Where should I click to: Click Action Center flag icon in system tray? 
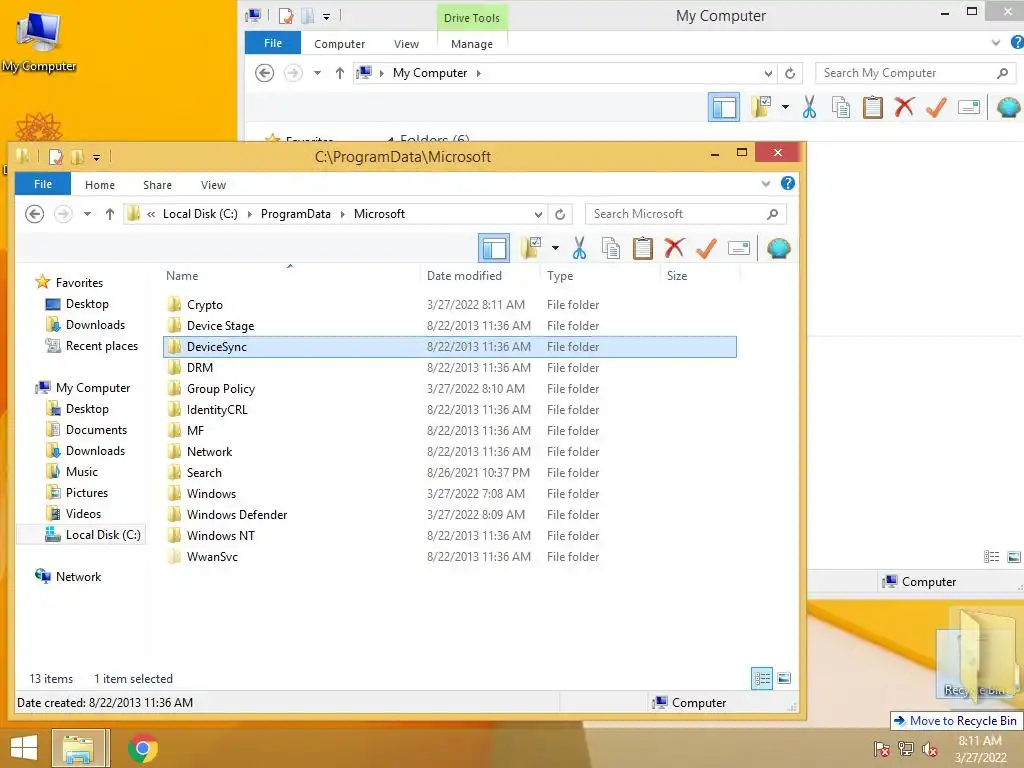(882, 749)
